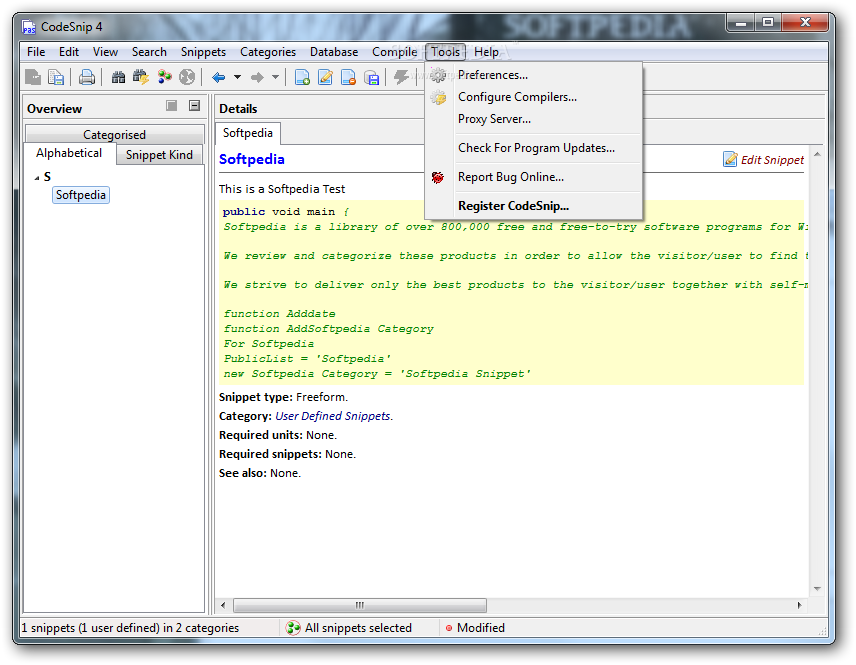Viewport: 856px width, 665px height.
Task: Collapse the S tree node
Action: (x=37, y=177)
